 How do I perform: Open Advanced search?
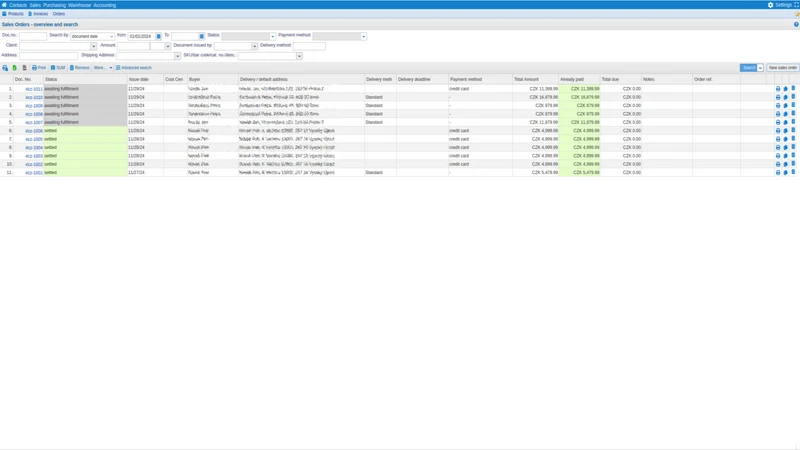click(134, 68)
